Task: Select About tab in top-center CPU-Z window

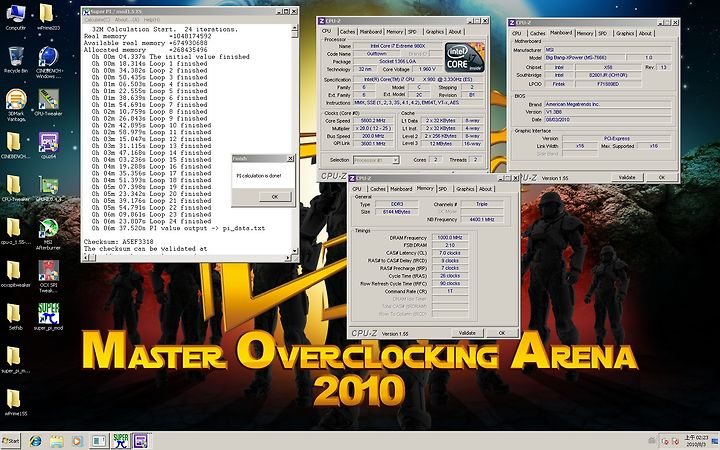Action: tap(455, 32)
